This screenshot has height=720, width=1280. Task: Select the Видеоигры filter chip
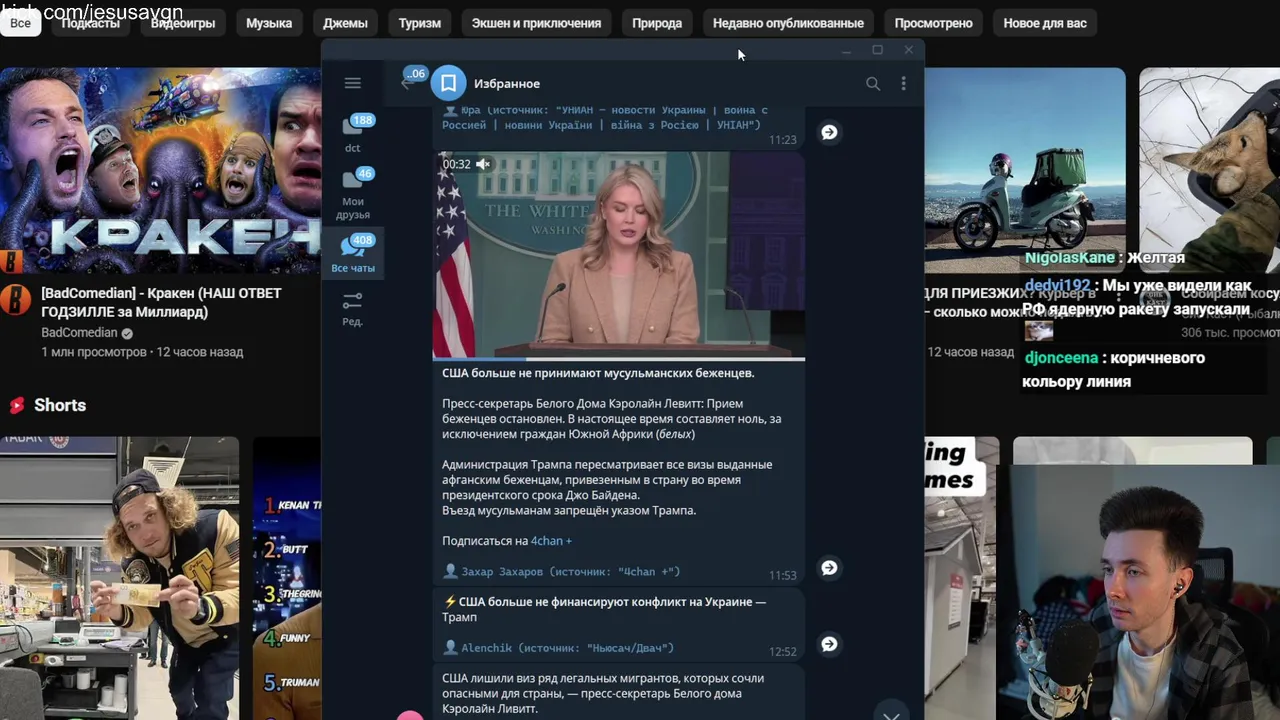182,23
